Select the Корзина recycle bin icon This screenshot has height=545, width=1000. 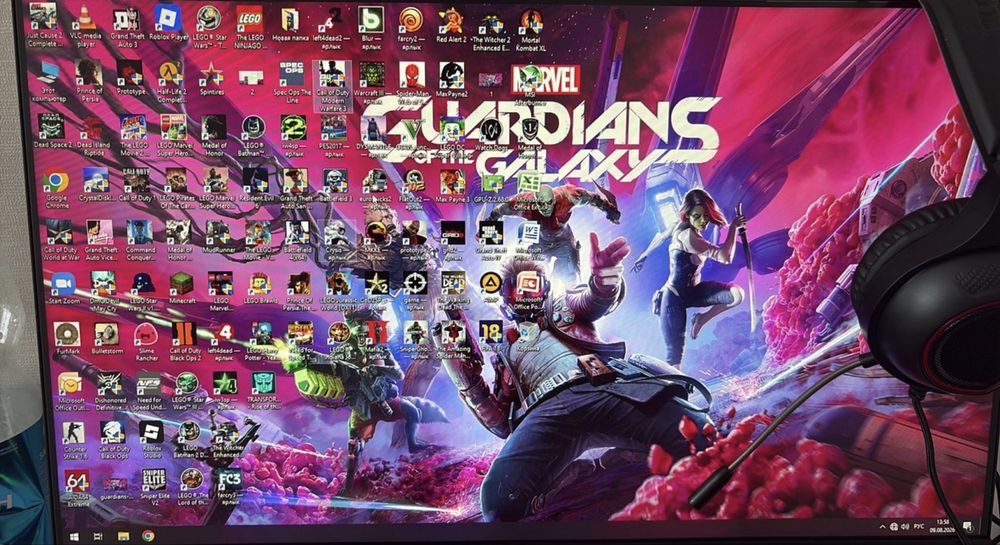click(529, 338)
